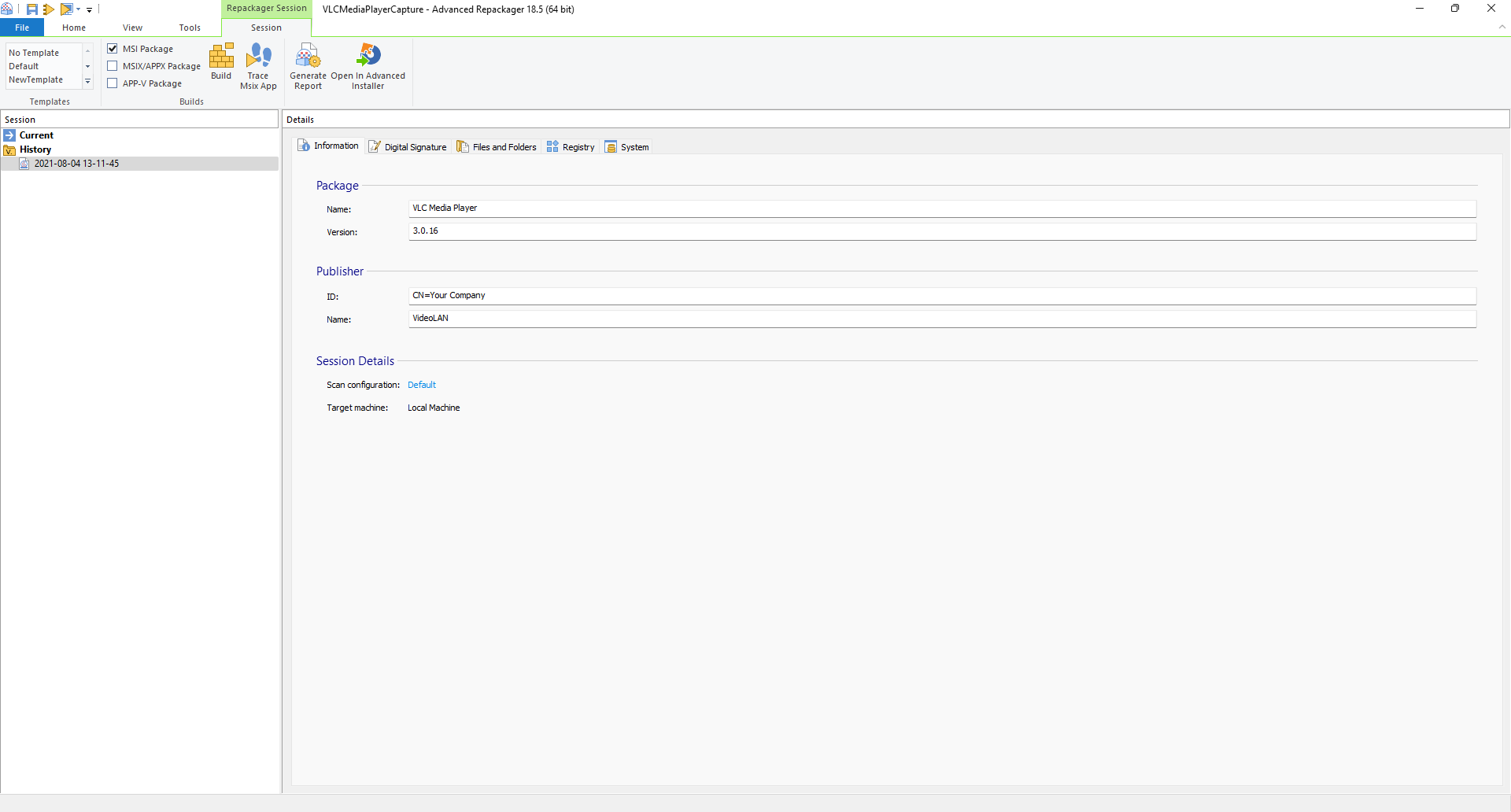Select the History tree item
The height and width of the screenshot is (812, 1511).
35,149
